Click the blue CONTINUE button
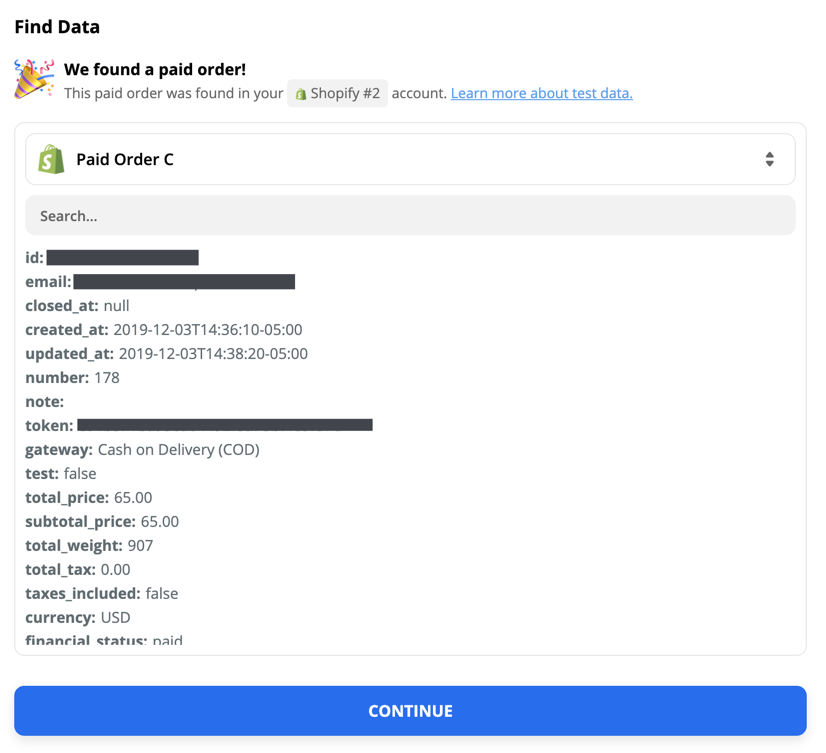This screenshot has width=826, height=753. coord(410,711)
